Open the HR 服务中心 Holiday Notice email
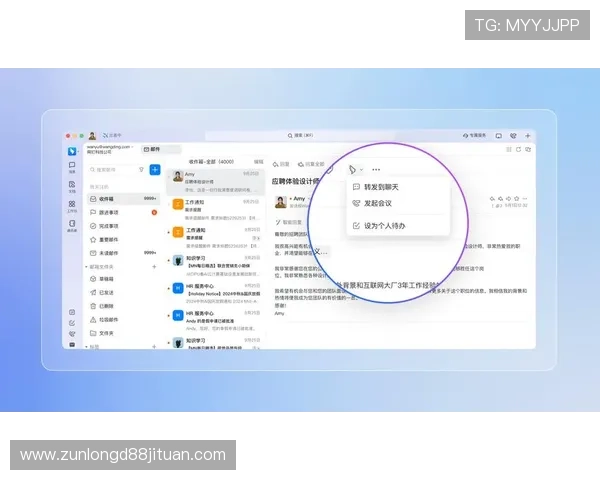Viewport: 600px width, 480px height. click(215, 294)
